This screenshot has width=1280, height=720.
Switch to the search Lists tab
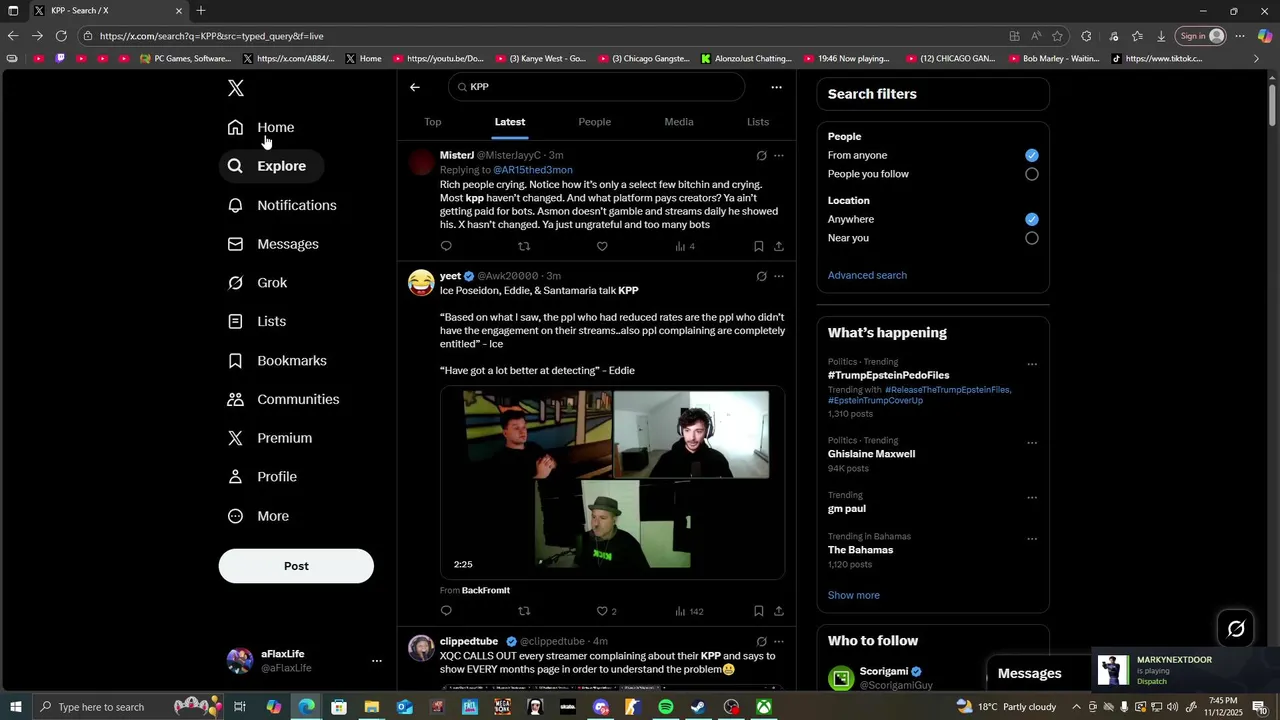(x=758, y=122)
